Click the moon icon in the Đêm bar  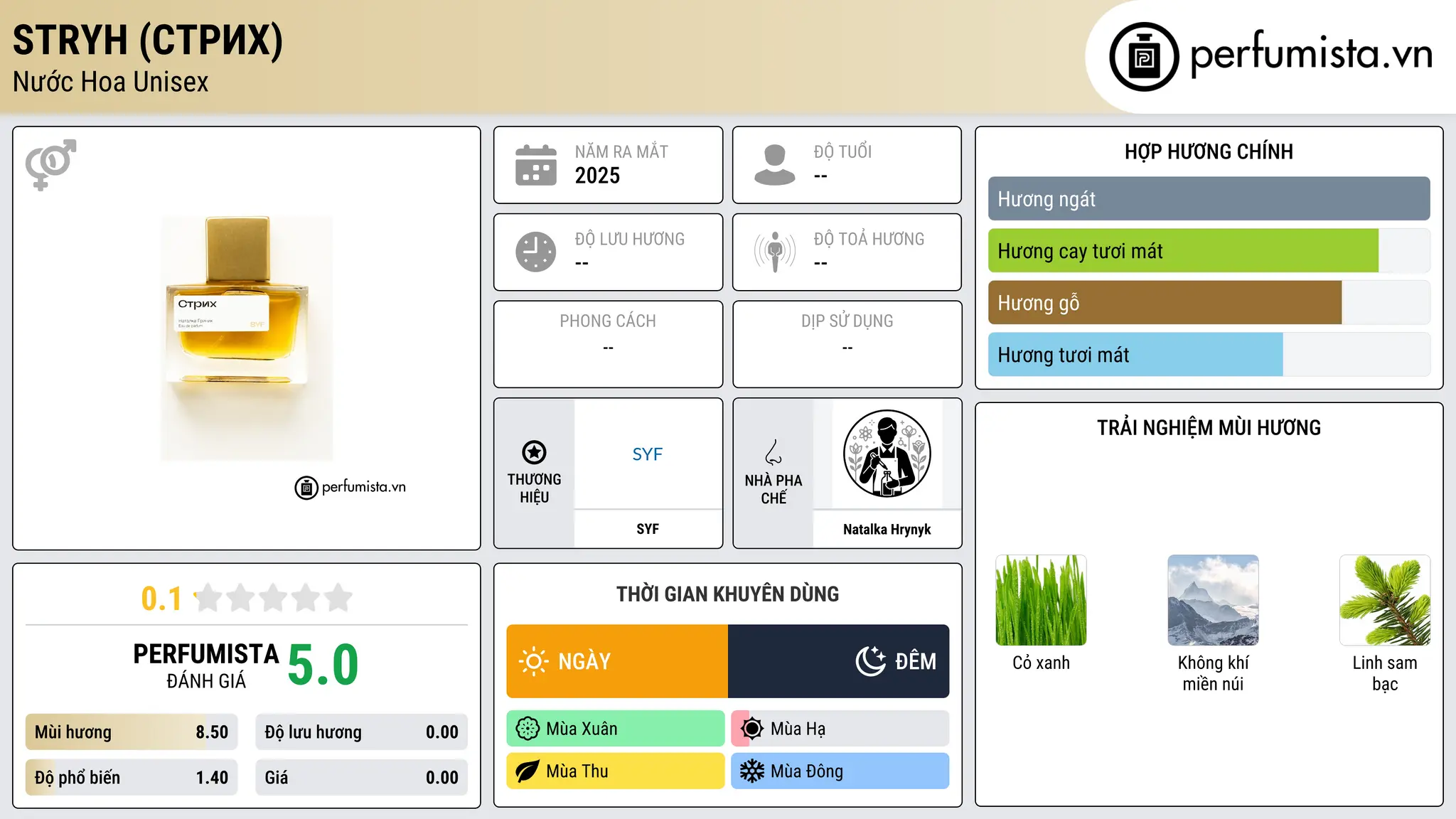point(871,661)
